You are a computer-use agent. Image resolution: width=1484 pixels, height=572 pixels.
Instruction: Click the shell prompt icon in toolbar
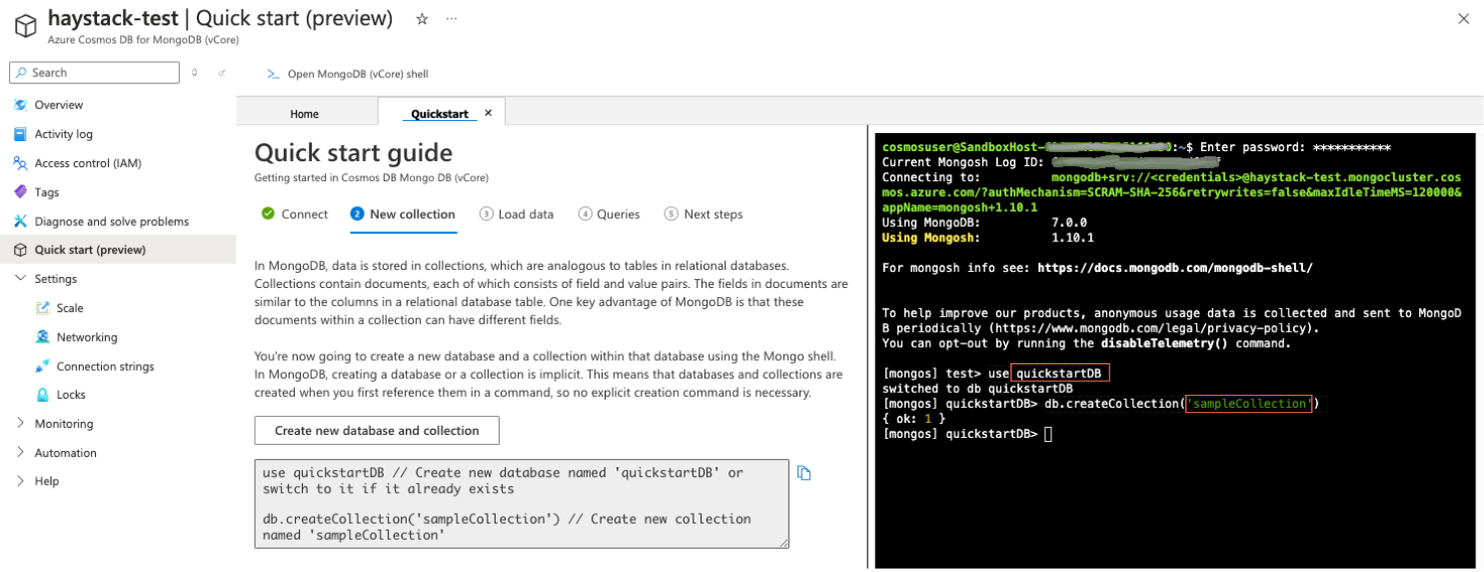[x=272, y=74]
